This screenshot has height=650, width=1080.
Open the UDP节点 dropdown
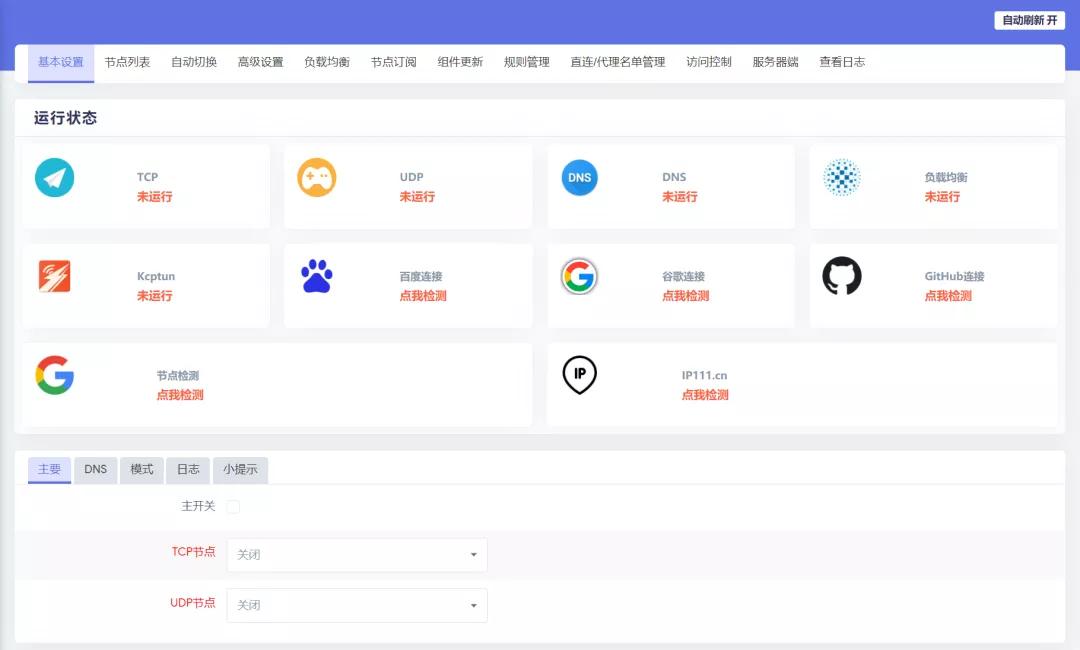click(357, 605)
